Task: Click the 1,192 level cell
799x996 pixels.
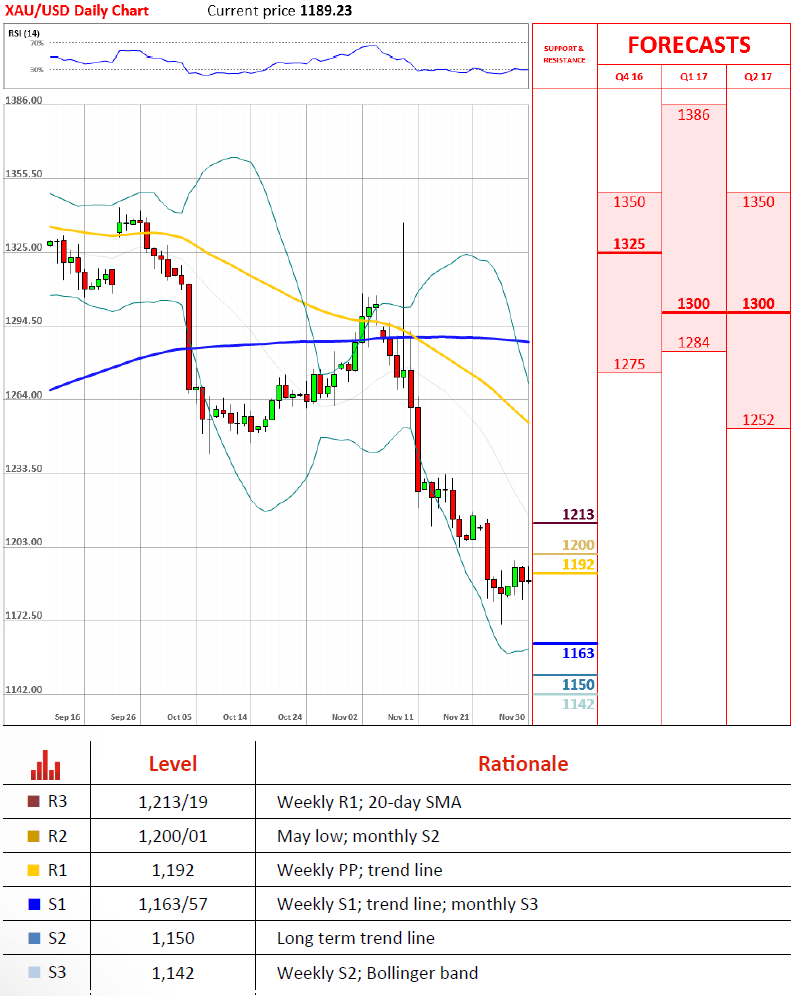Action: [x=173, y=870]
